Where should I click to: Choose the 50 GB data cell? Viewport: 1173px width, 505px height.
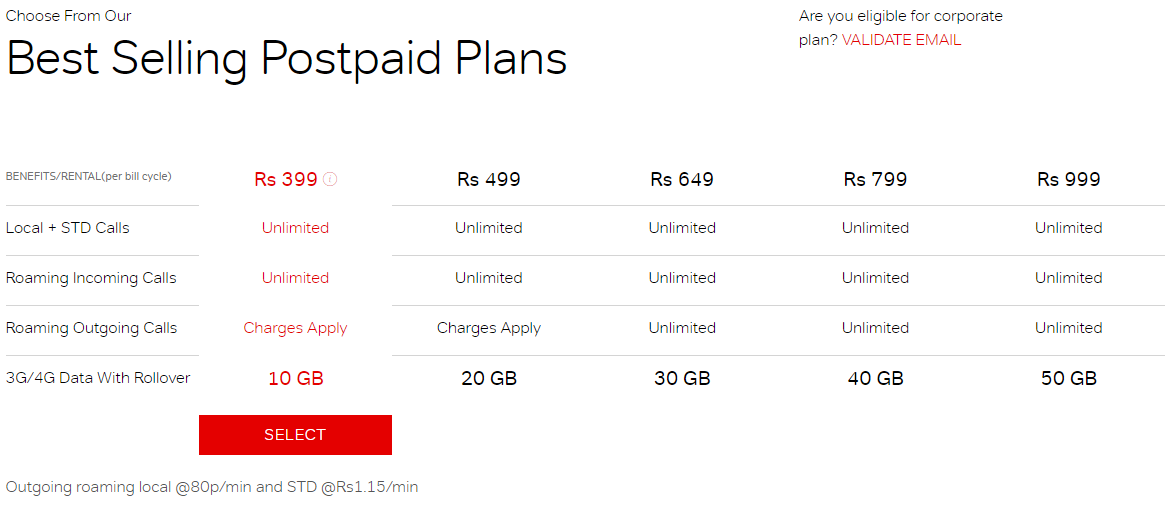[1068, 379]
